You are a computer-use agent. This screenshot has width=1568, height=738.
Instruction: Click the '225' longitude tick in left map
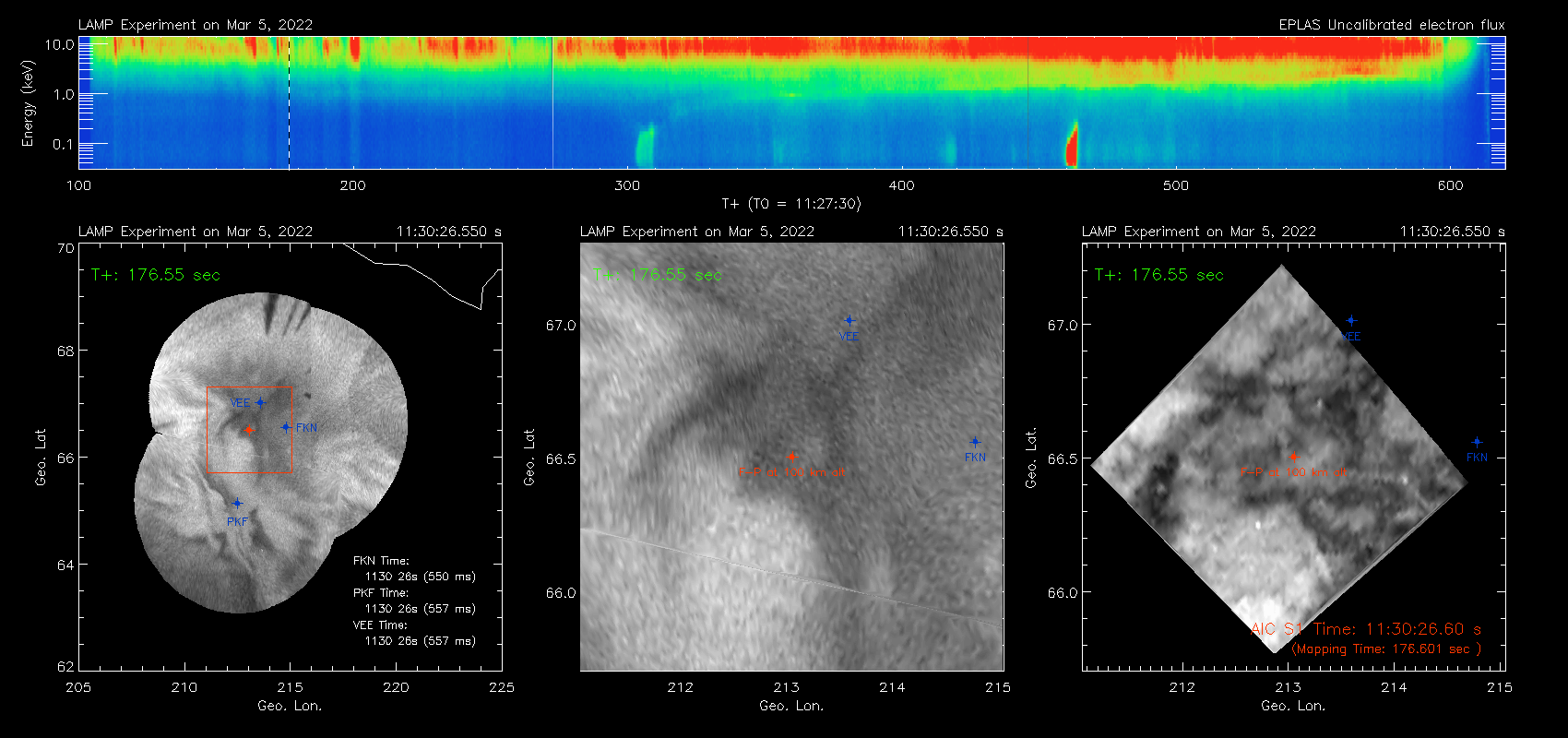(x=502, y=687)
